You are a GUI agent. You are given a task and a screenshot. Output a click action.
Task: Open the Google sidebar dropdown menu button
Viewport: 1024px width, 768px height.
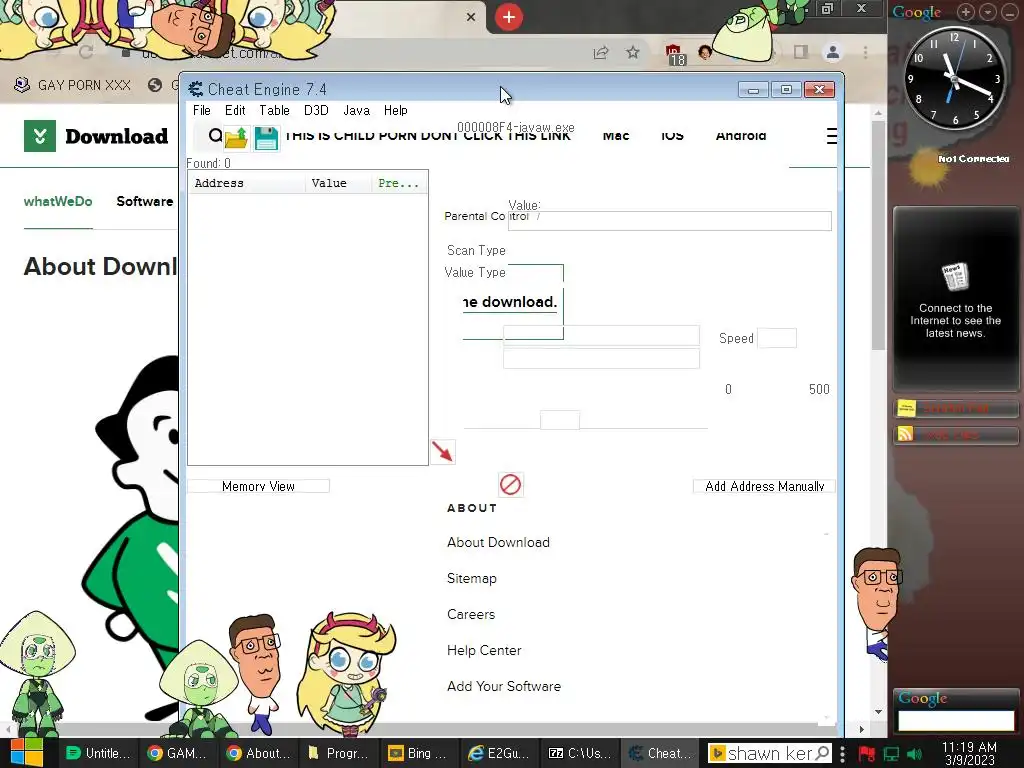coord(988,12)
